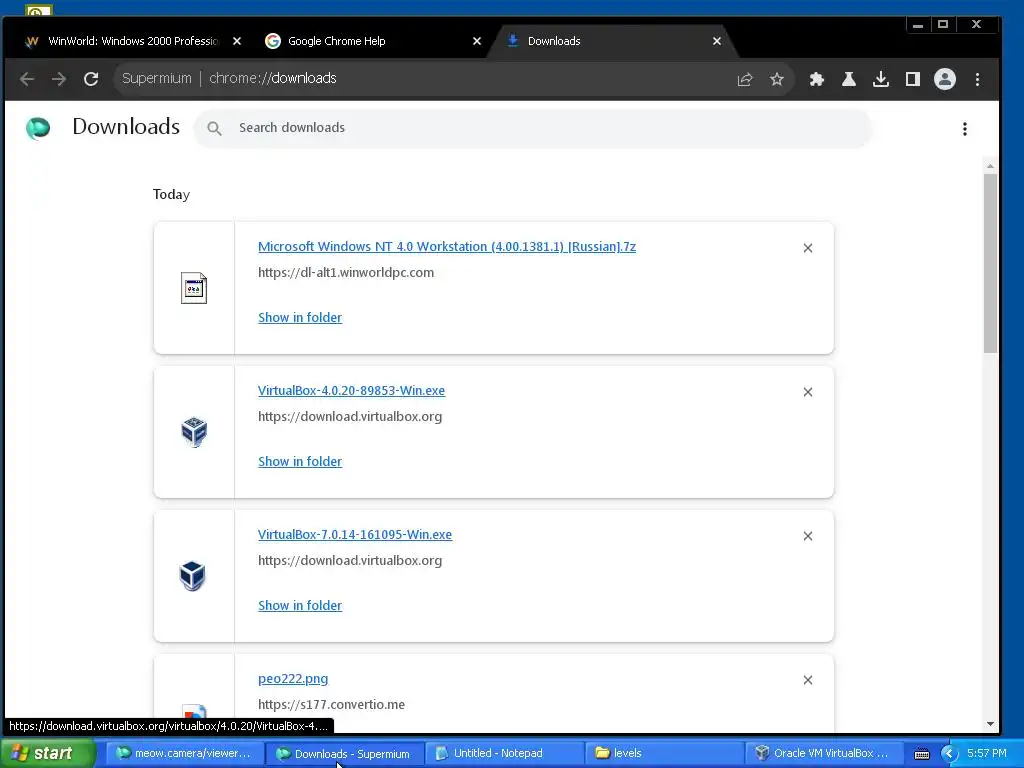Open the browser three-dot menu
Viewport: 1024px width, 768px height.
coord(977,79)
